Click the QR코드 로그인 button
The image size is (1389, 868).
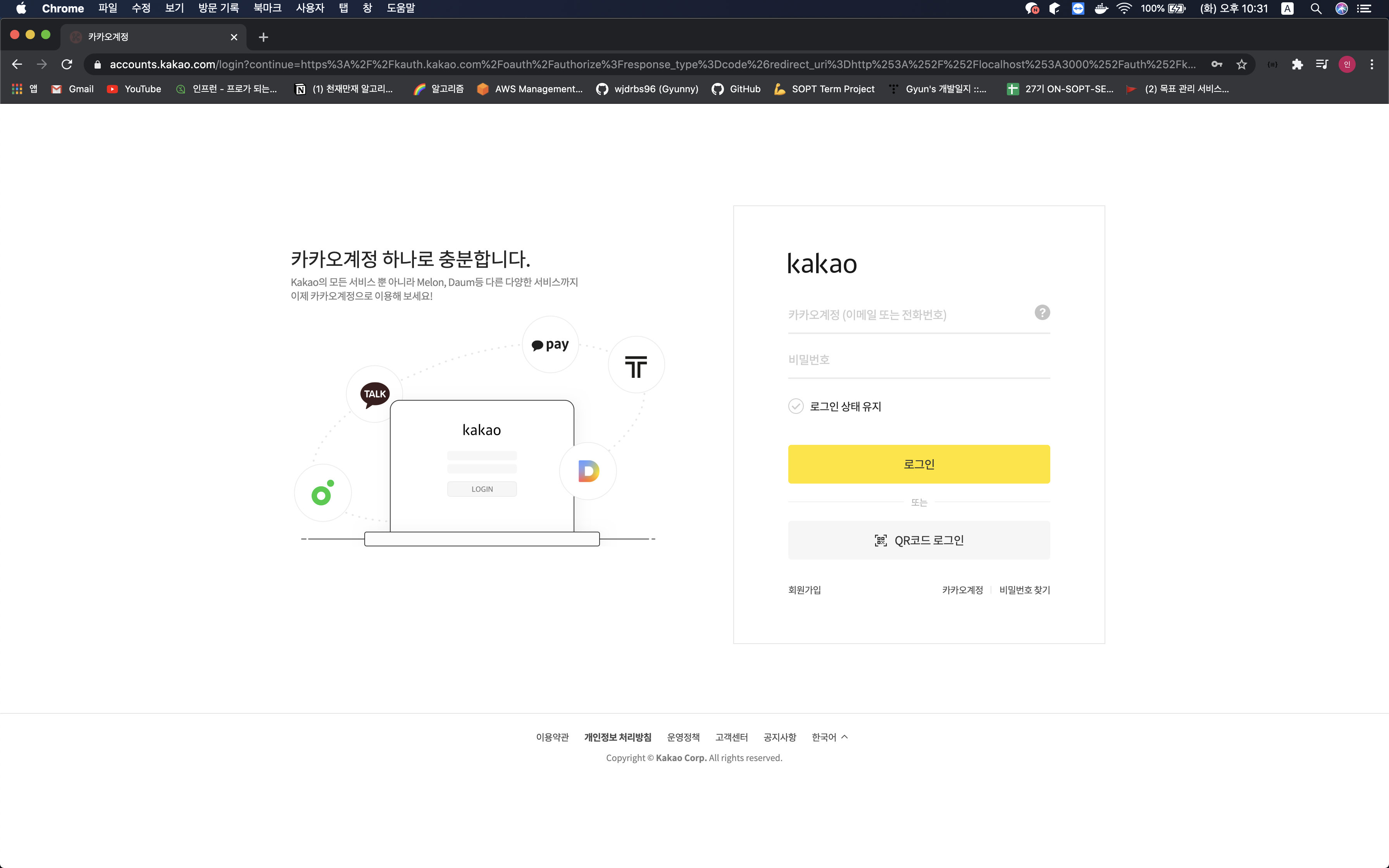(x=919, y=540)
